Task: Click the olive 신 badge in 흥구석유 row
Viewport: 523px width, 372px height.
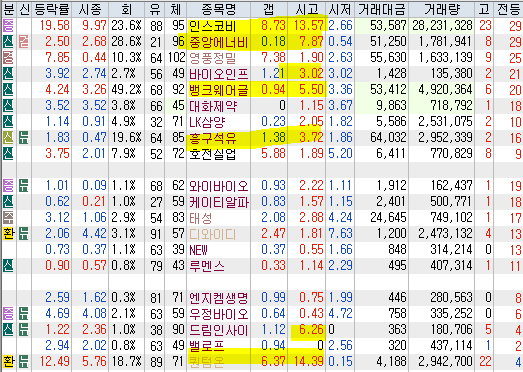Action: tap(8, 137)
